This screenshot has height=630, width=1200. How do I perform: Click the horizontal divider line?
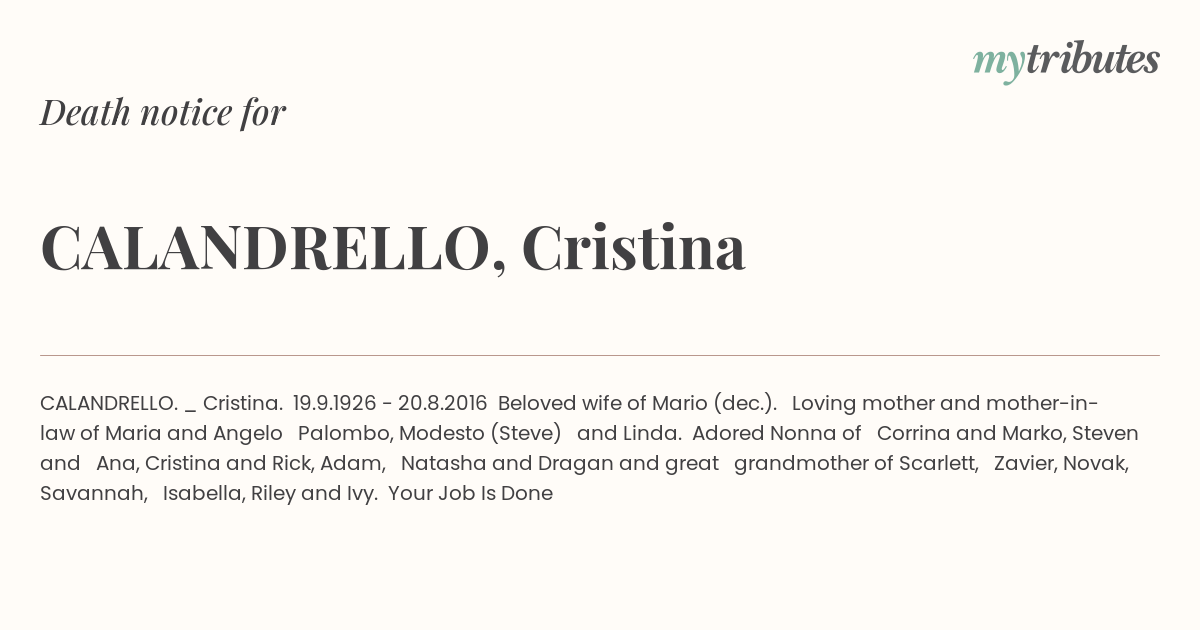pyautogui.click(x=600, y=355)
